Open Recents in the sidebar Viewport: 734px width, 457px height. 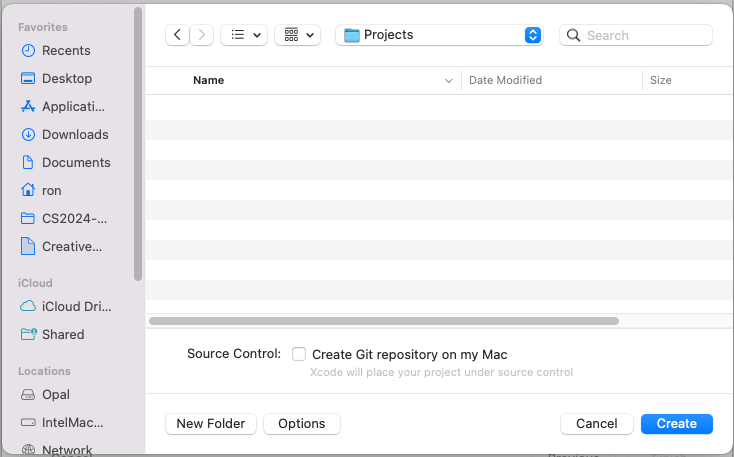(x=66, y=50)
